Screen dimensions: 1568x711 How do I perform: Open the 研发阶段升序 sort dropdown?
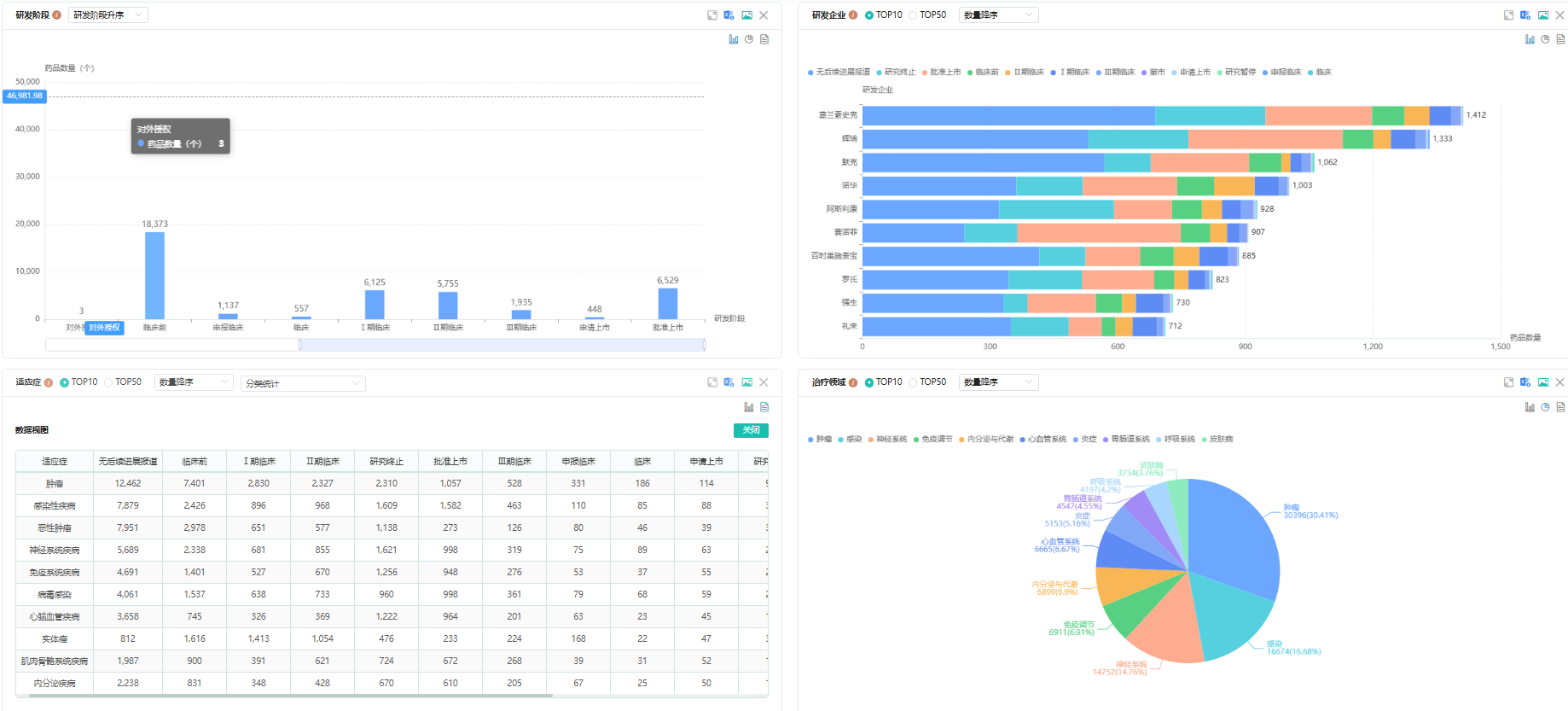click(x=108, y=15)
